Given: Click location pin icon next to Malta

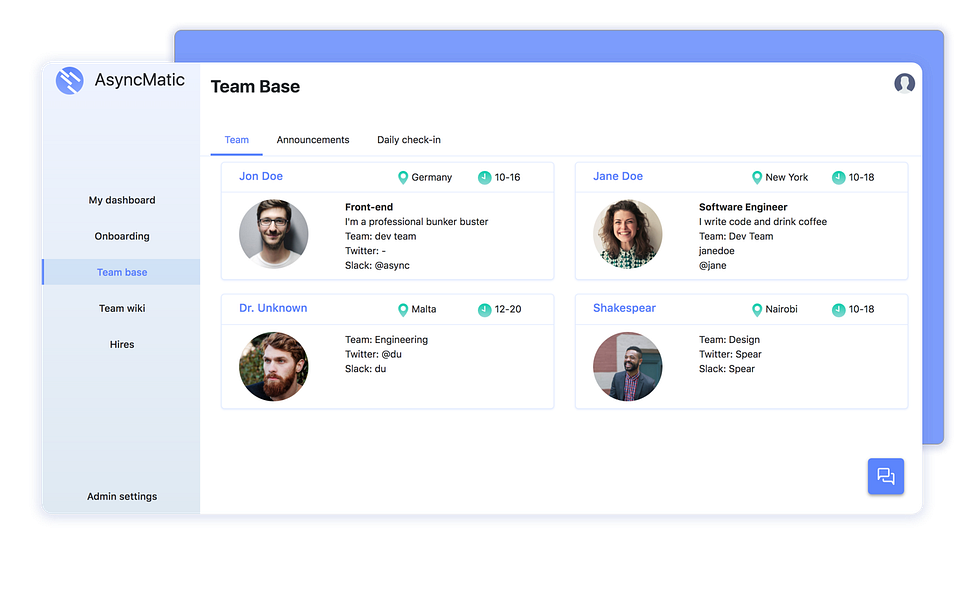Looking at the screenshot, I should pos(403,310).
